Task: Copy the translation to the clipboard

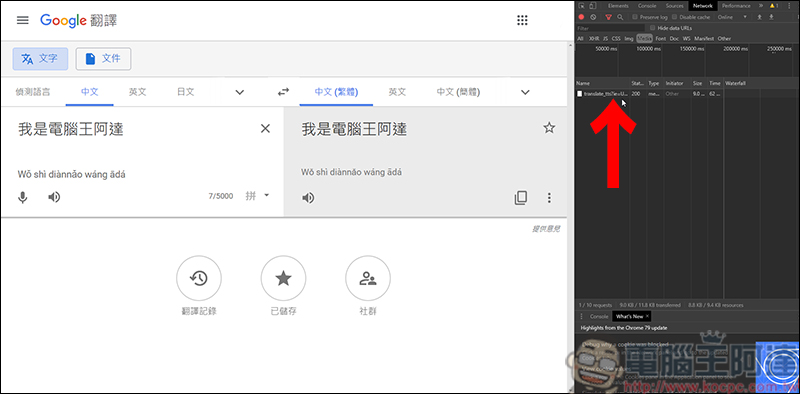Action: (521, 198)
